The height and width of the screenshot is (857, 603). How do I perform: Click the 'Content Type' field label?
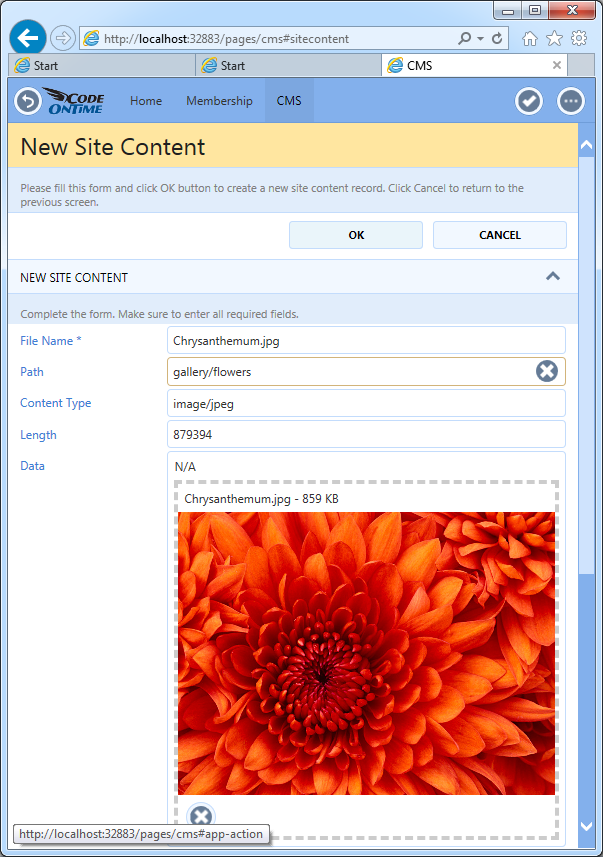56,403
